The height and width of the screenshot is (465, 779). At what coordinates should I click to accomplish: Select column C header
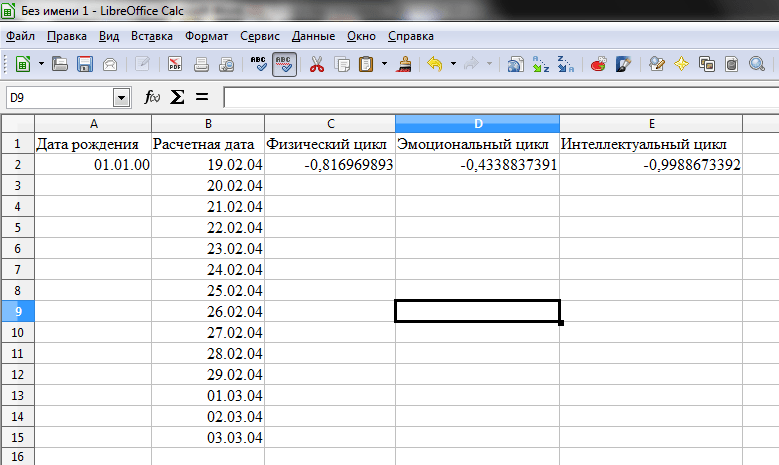coord(330,124)
